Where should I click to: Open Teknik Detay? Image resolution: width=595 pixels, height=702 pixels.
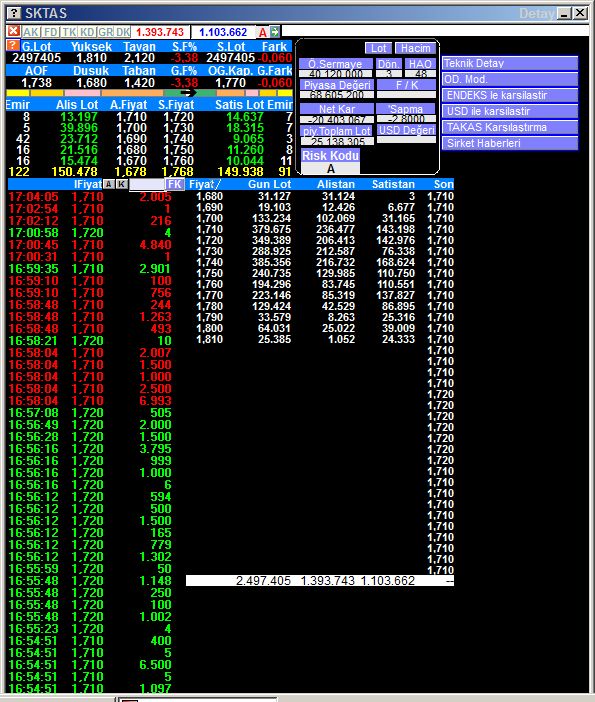point(510,63)
